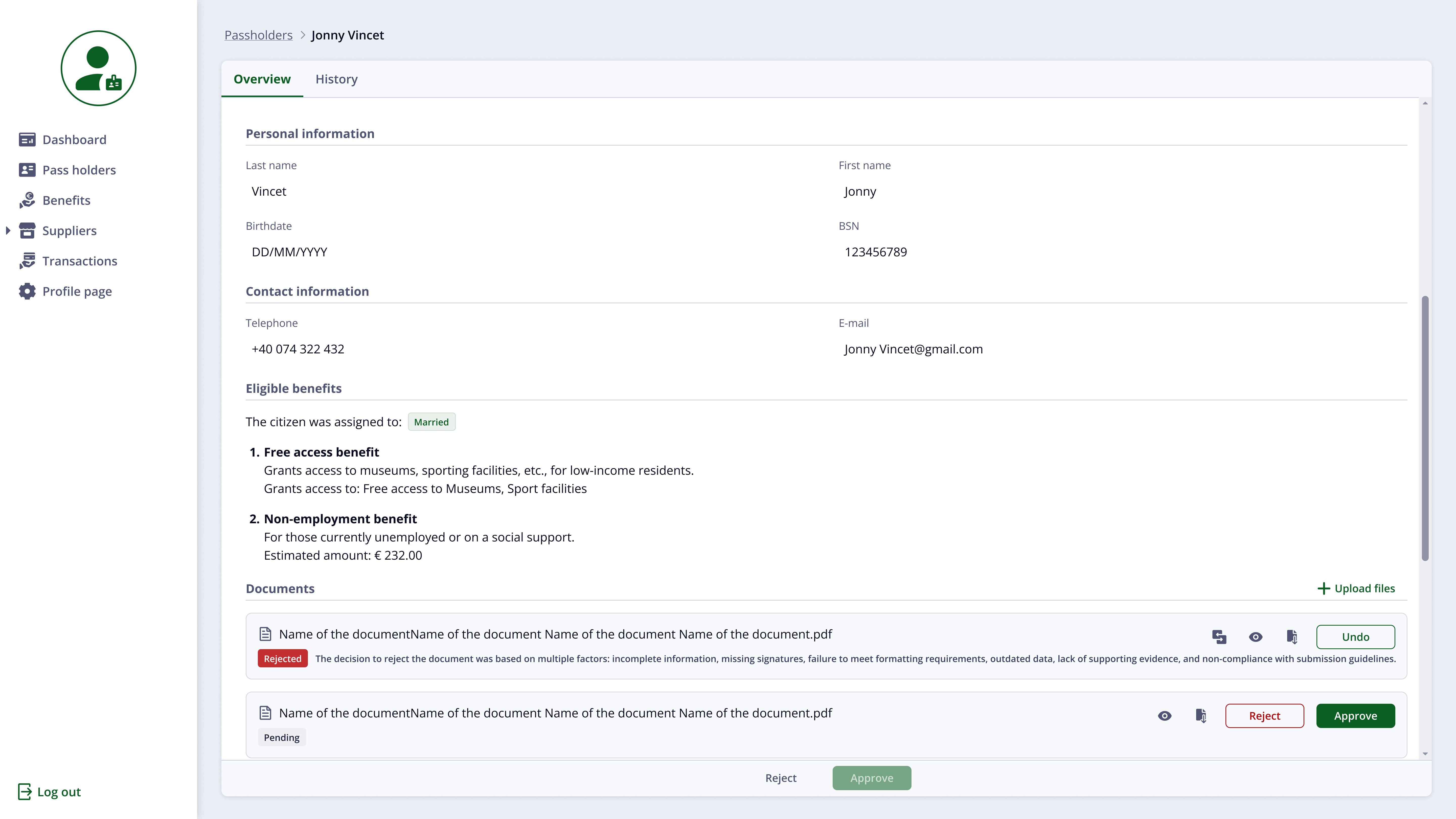The image size is (1456, 819).
Task: Open Dashboard from the sidebar
Action: (x=74, y=140)
